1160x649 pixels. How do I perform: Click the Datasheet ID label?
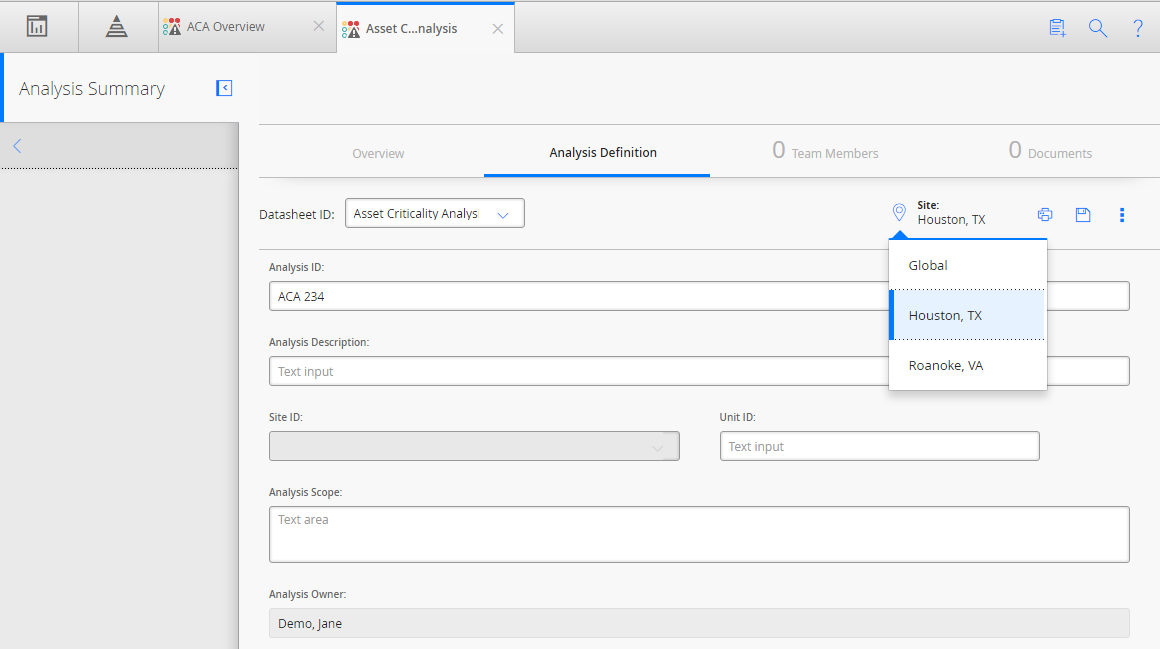[297, 215]
